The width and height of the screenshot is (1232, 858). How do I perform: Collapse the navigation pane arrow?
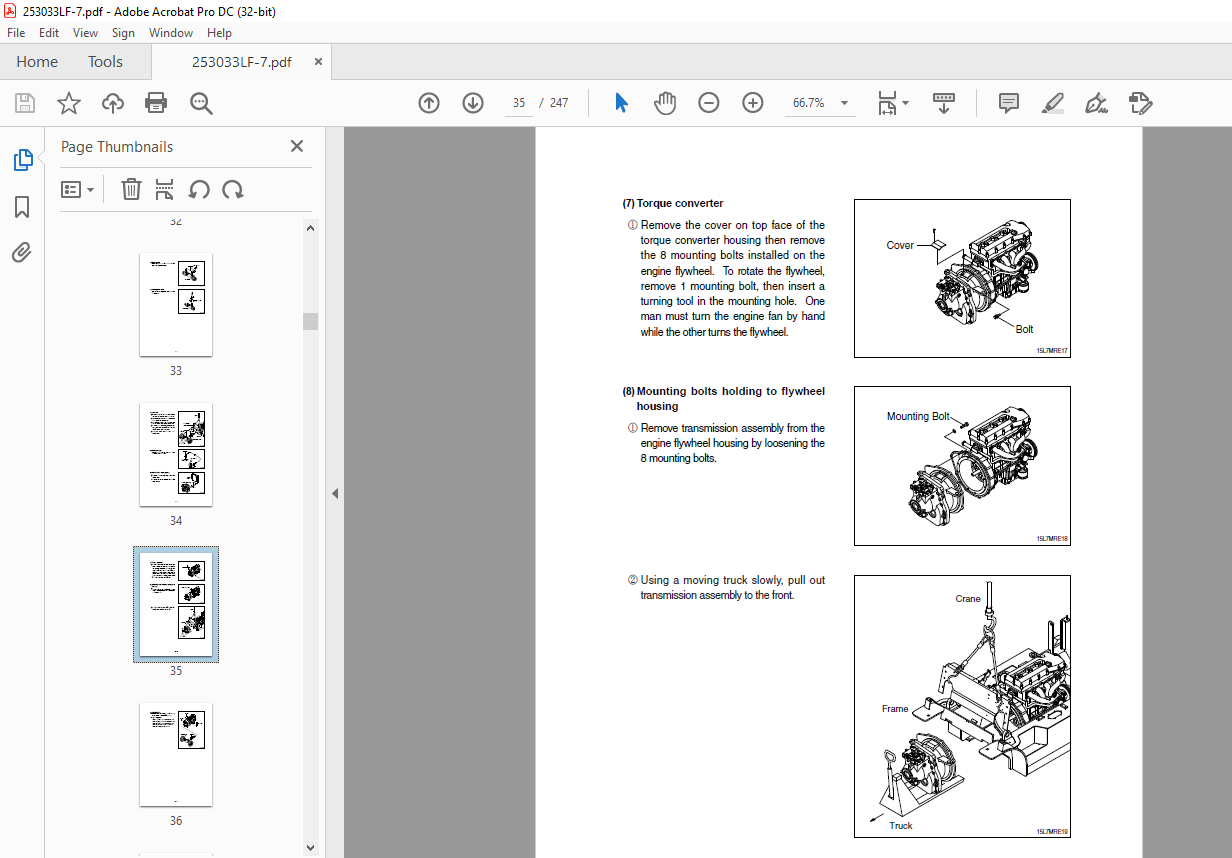coord(335,493)
